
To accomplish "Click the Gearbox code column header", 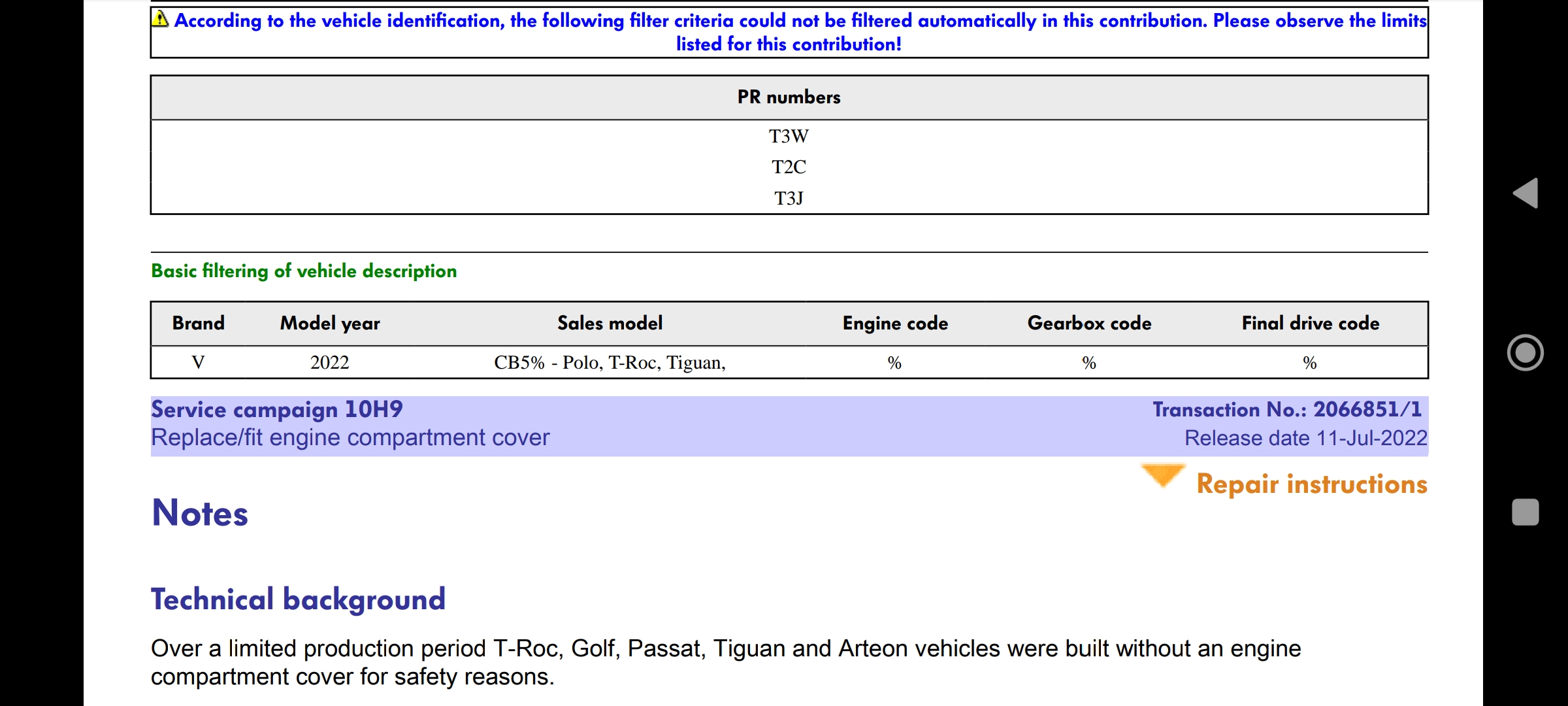I will [x=1089, y=323].
